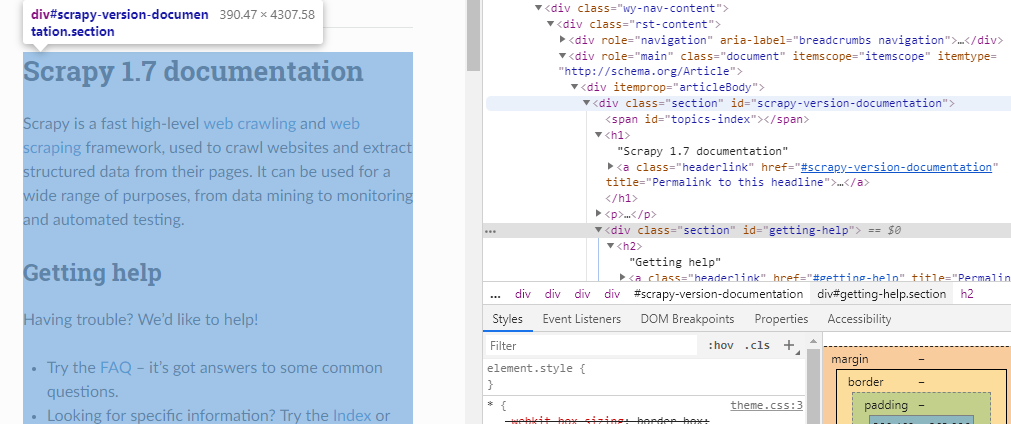Expand the breadcrumbs navigation div
This screenshot has width=1011, height=424.
(x=562, y=40)
